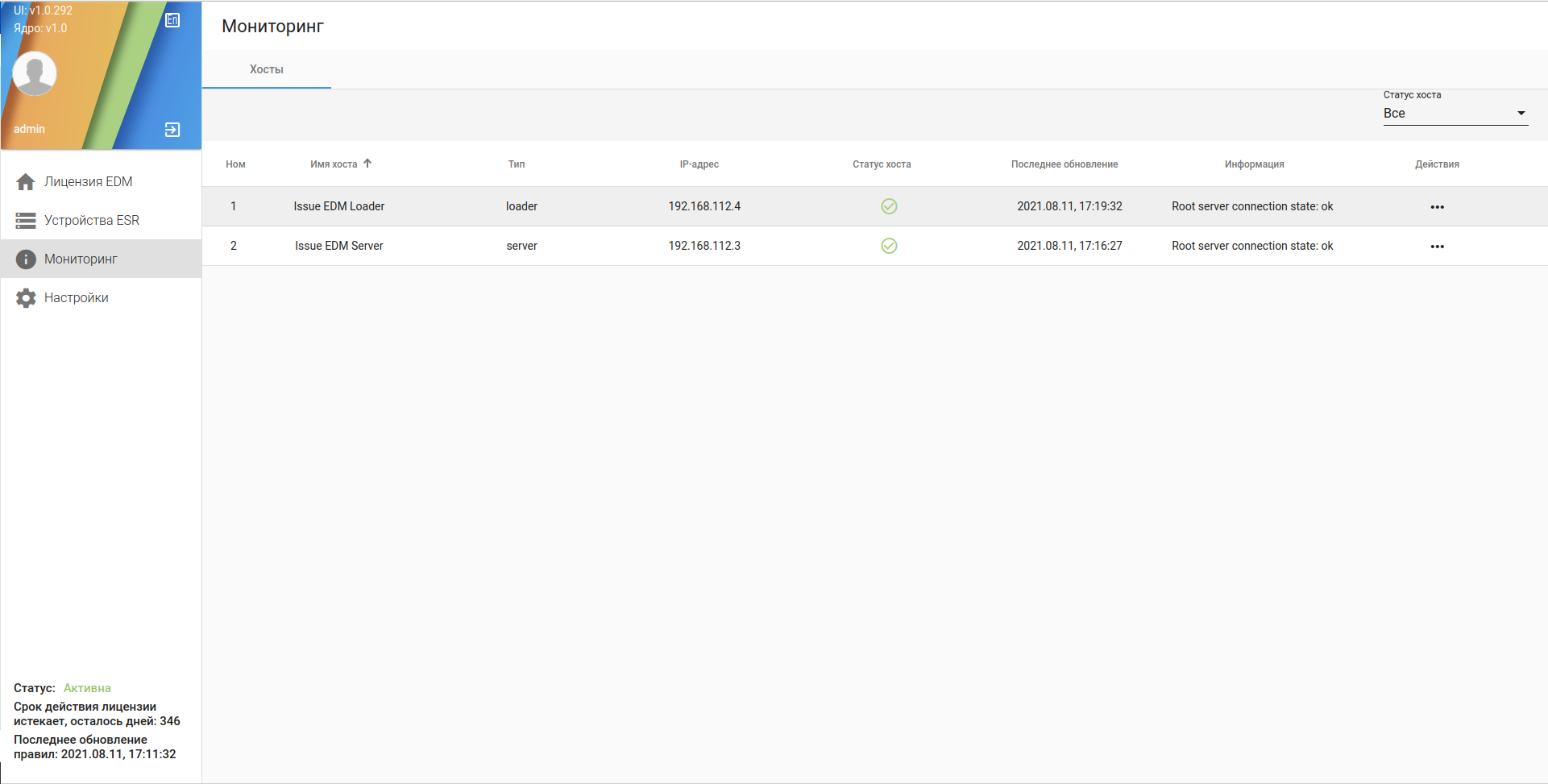This screenshot has height=784, width=1548.
Task: Open actions menu for Issue EDM Loader
Action: [1437, 207]
